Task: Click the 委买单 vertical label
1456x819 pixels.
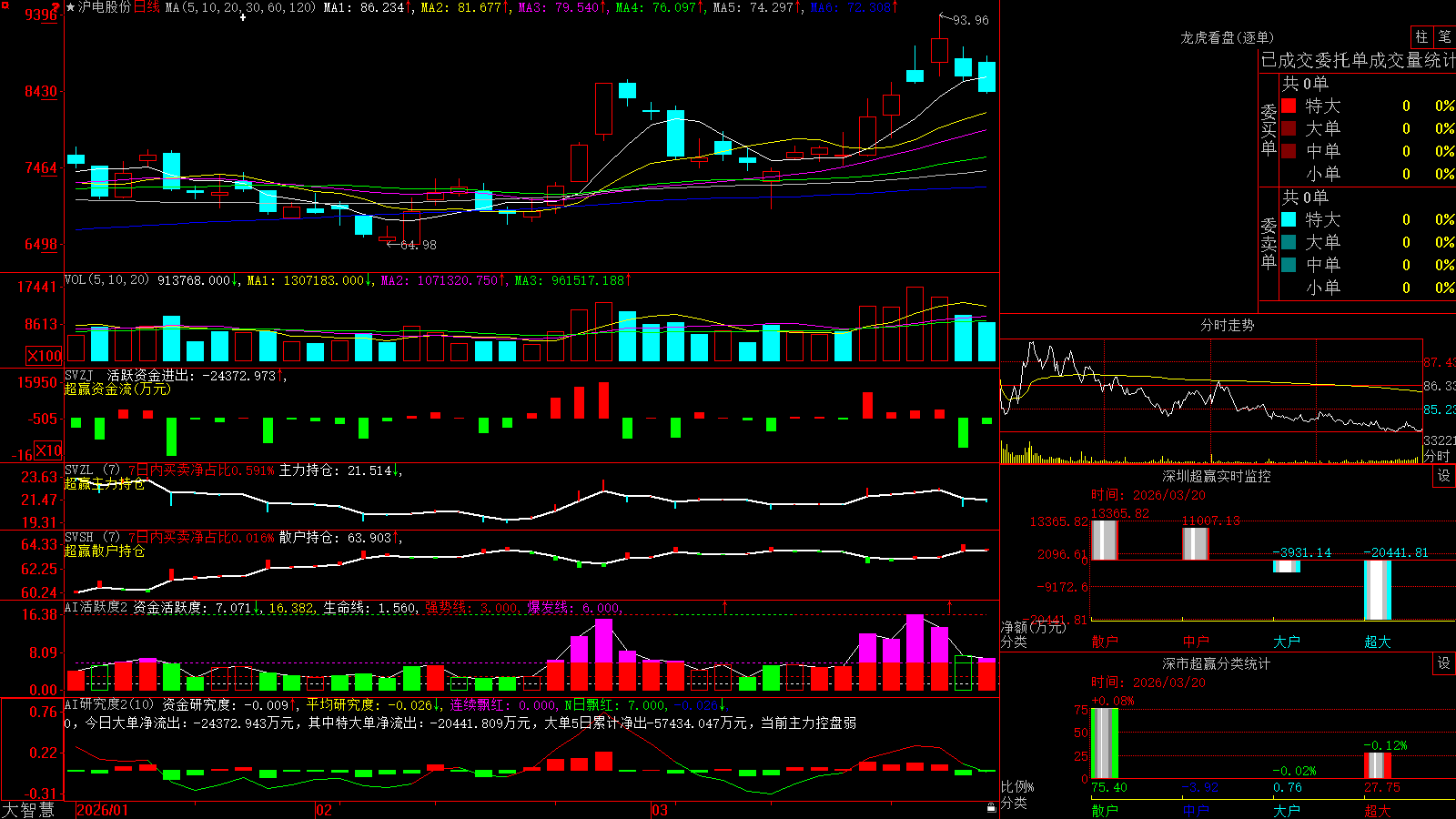Action: pos(1269,129)
